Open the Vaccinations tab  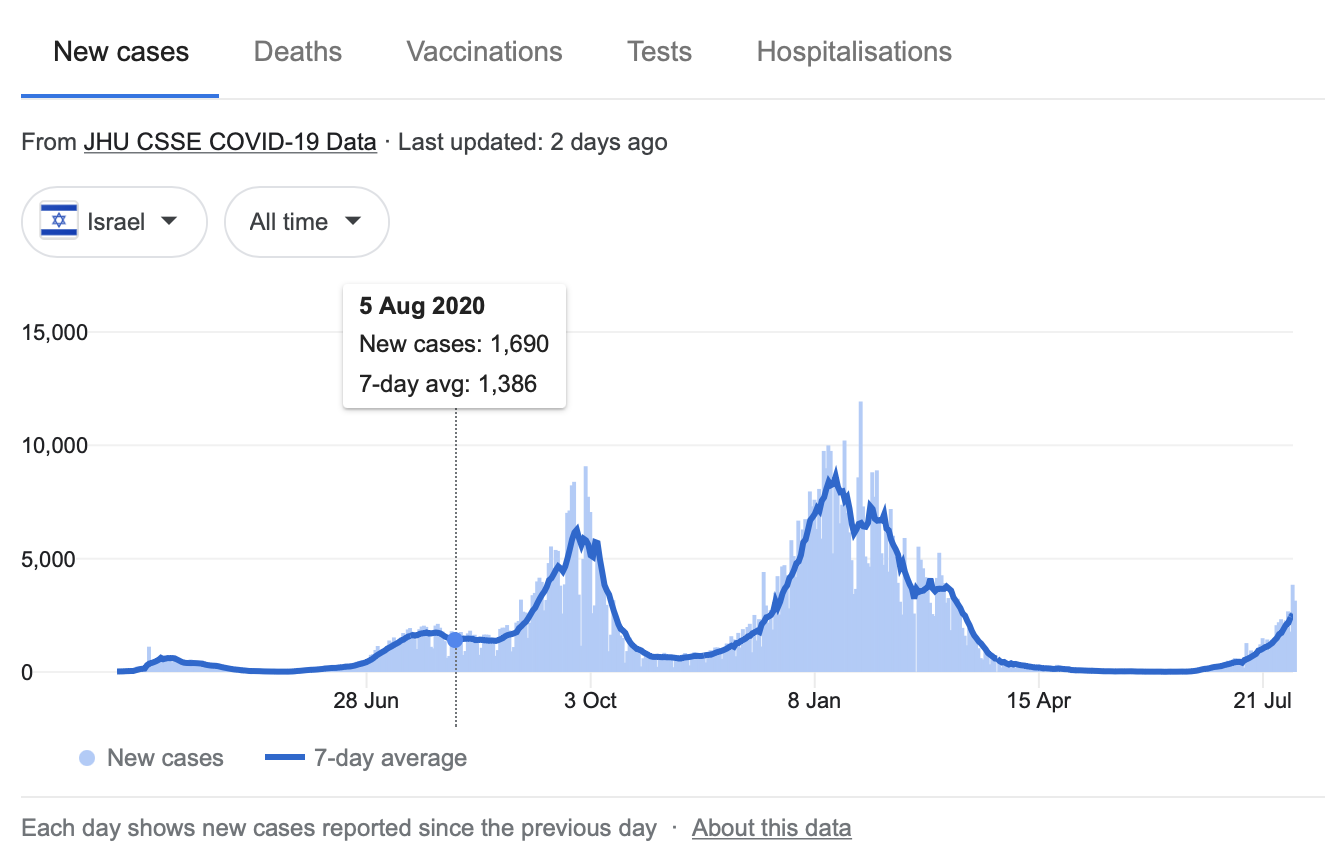[x=484, y=52]
